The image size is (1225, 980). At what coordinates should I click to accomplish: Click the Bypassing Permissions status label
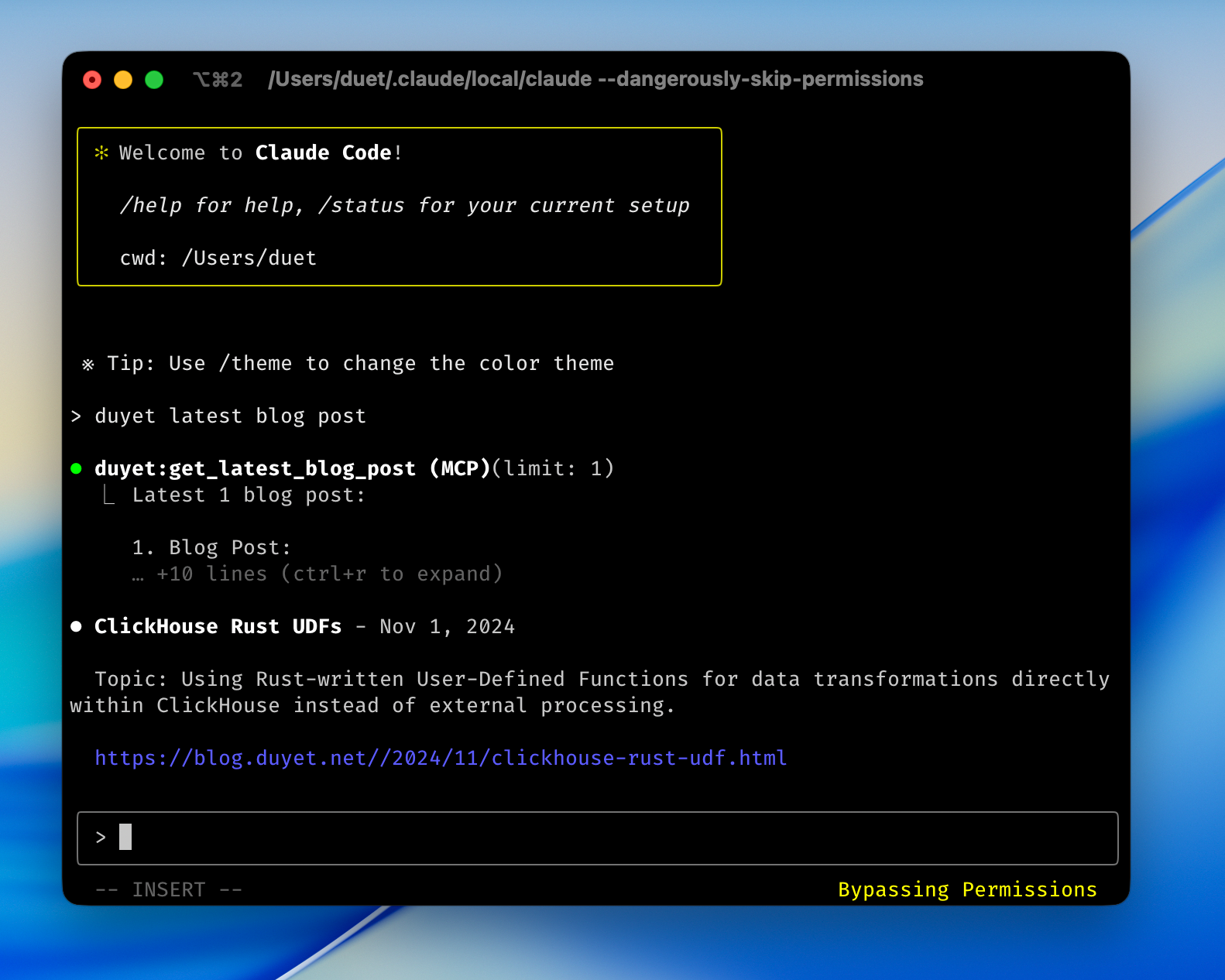tap(967, 889)
